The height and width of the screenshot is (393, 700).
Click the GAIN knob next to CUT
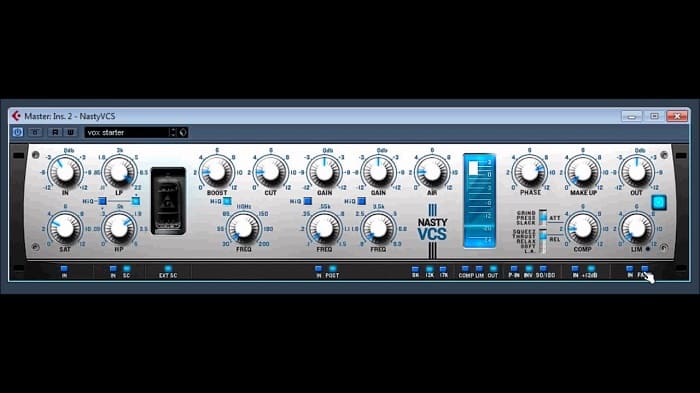click(325, 172)
